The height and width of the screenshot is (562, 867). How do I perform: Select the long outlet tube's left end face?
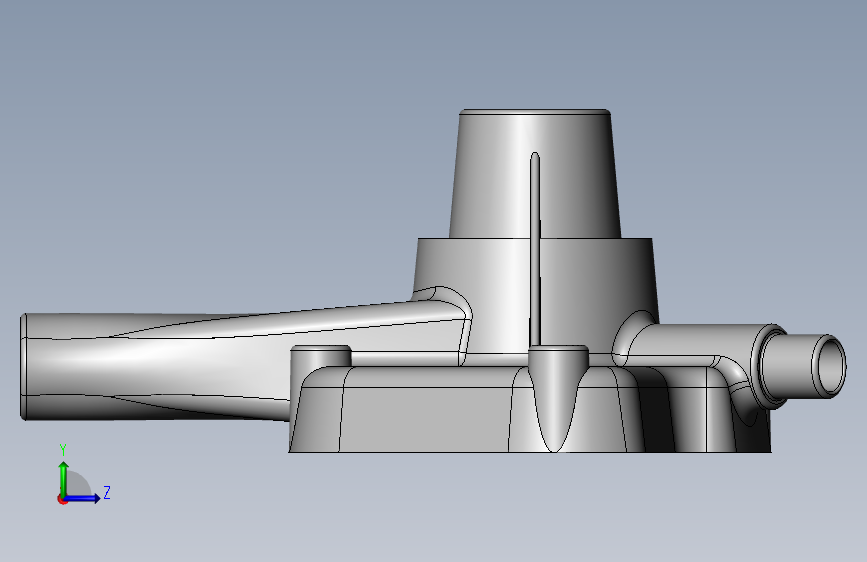click(23, 367)
